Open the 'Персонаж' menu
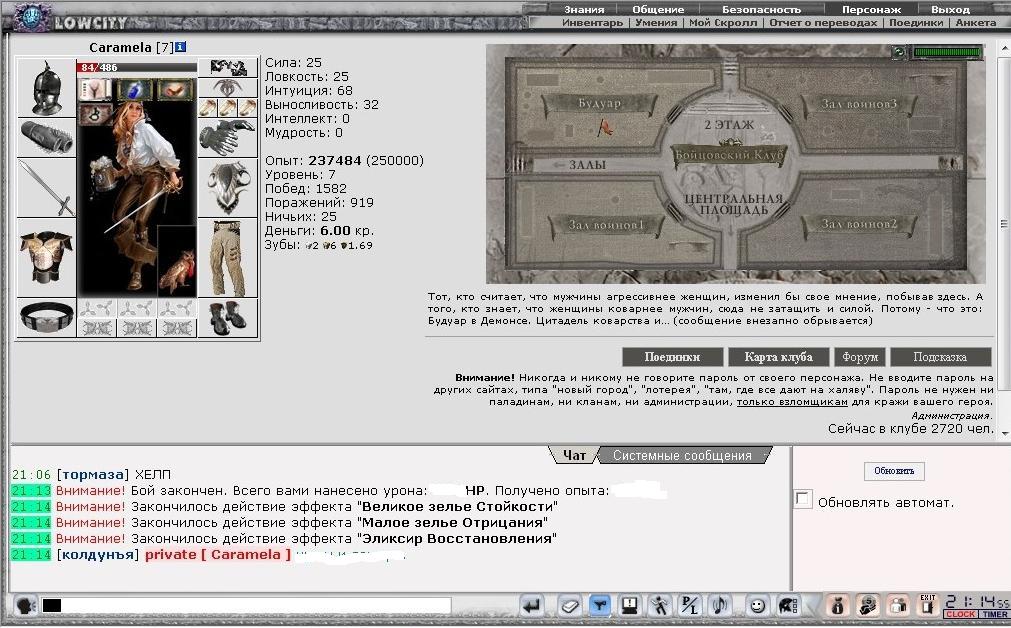 tap(871, 9)
